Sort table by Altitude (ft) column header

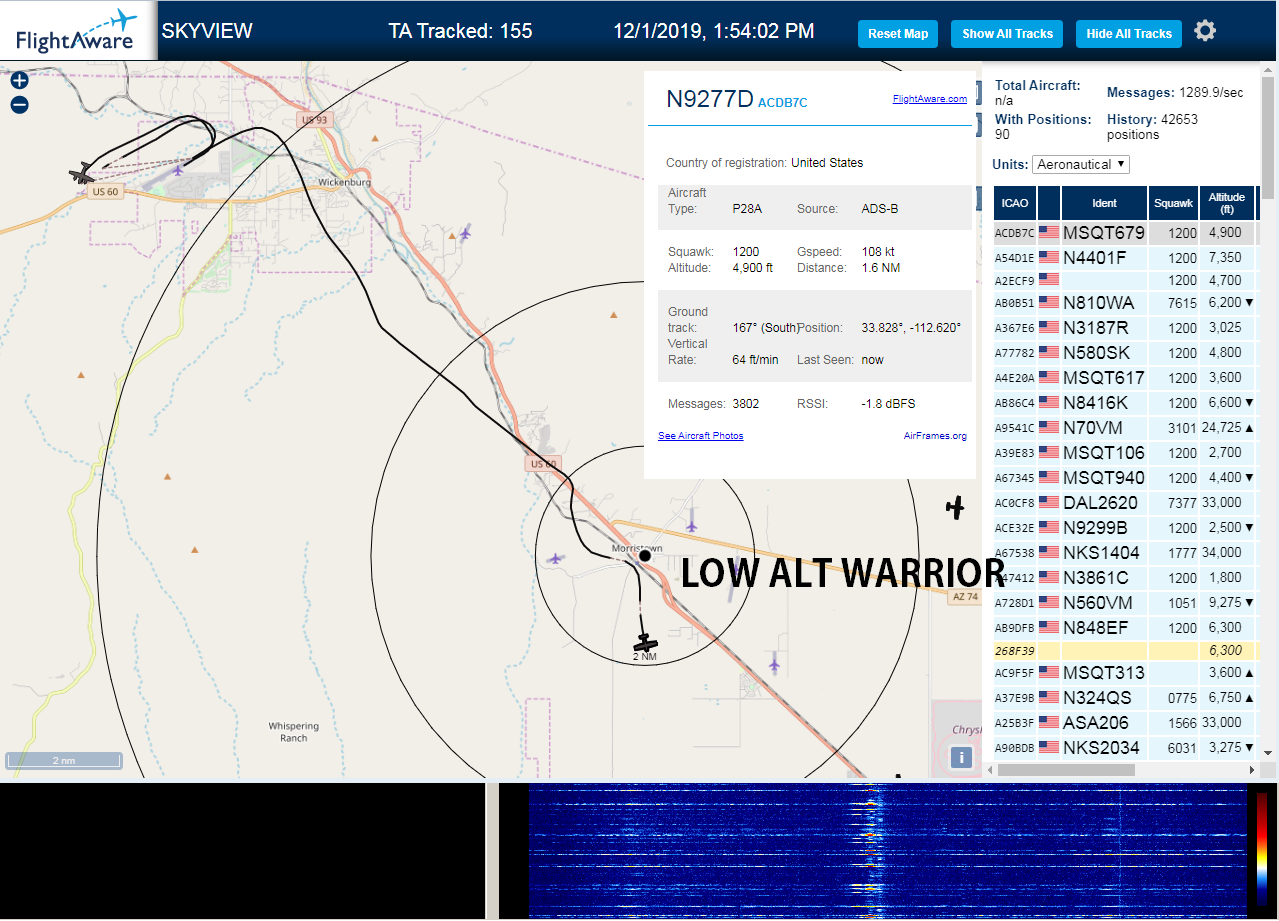pyautogui.click(x=1226, y=203)
